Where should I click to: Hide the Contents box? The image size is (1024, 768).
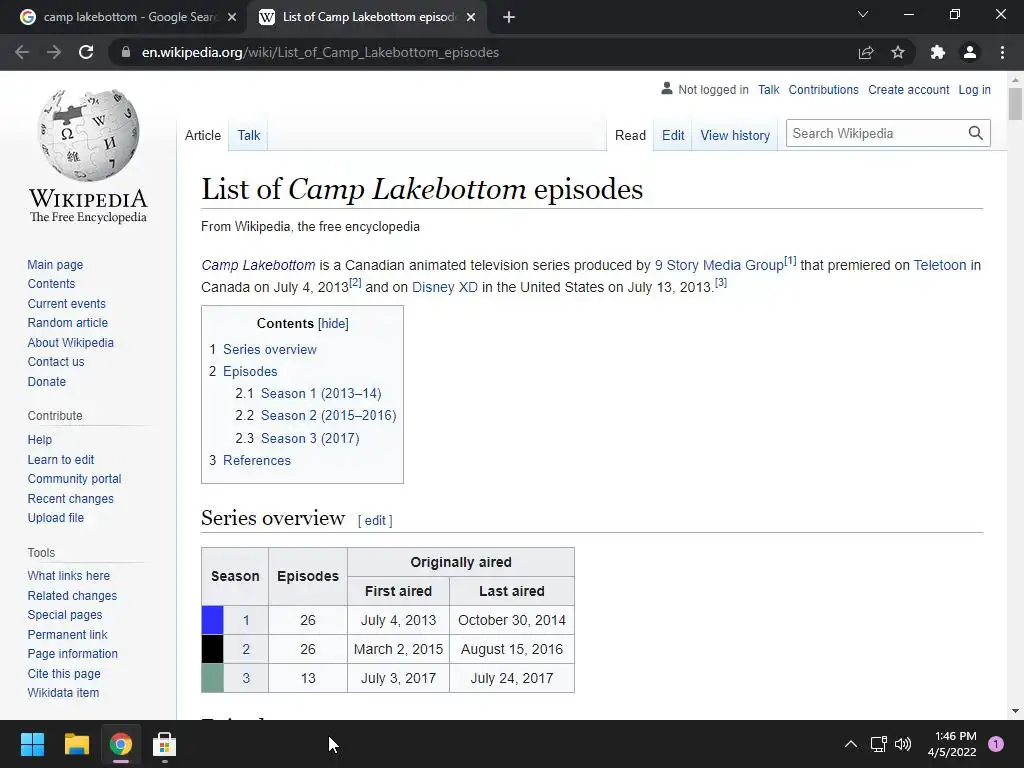point(333,323)
